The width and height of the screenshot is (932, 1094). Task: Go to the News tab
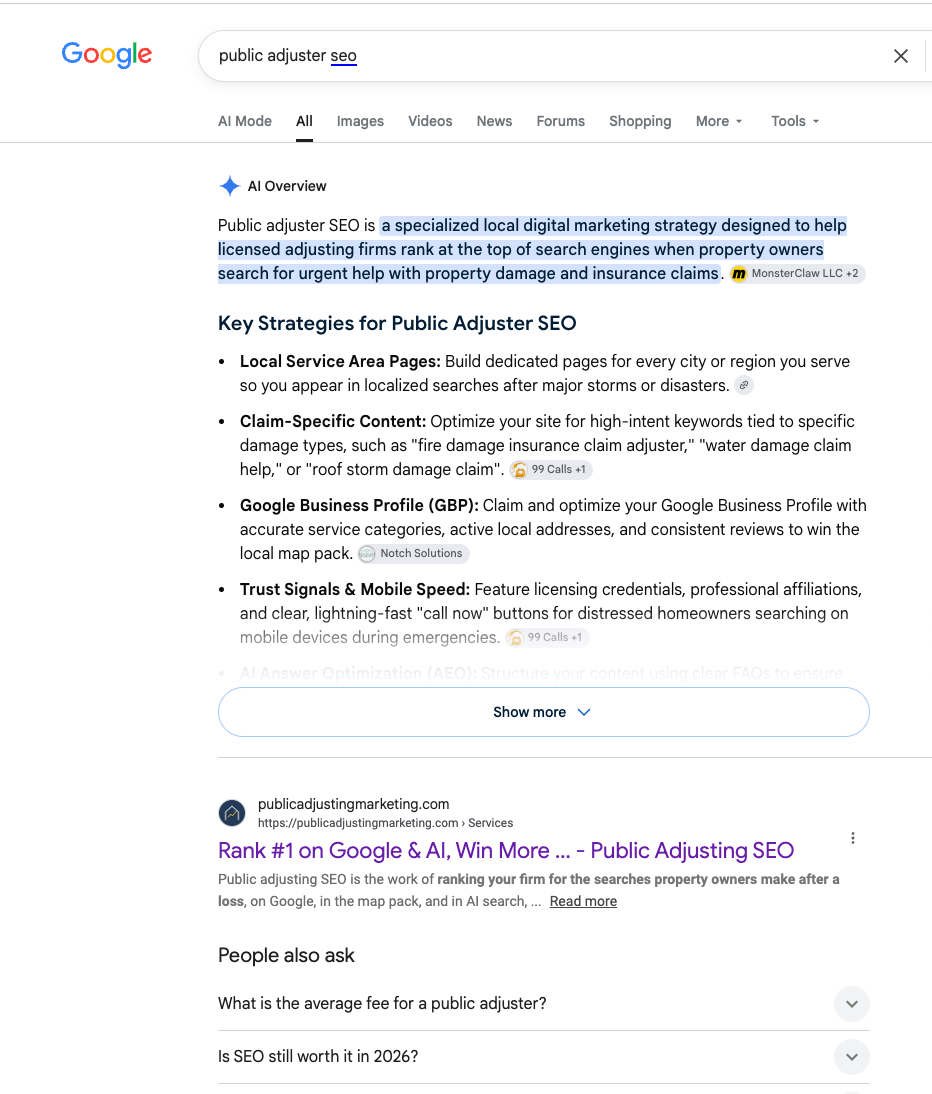(494, 121)
